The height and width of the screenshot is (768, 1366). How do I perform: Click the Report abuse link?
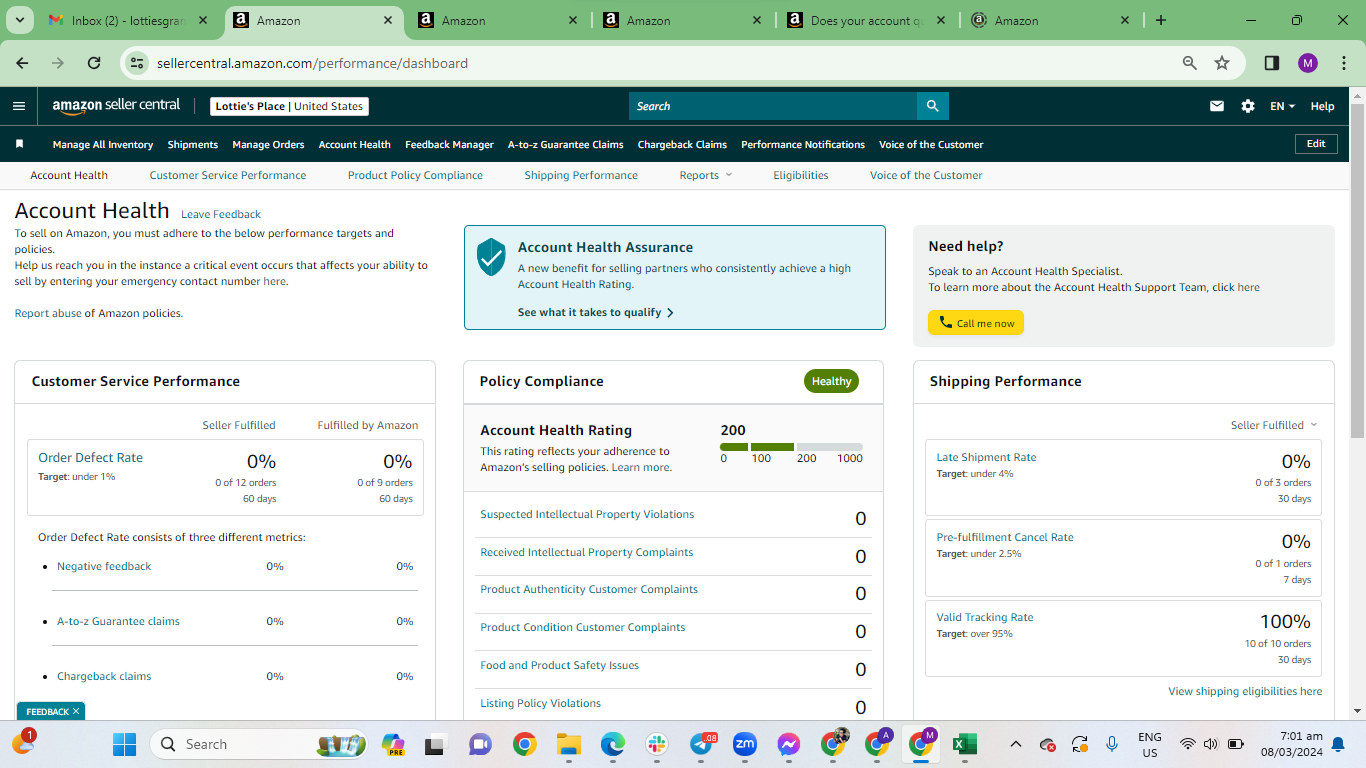click(x=48, y=313)
